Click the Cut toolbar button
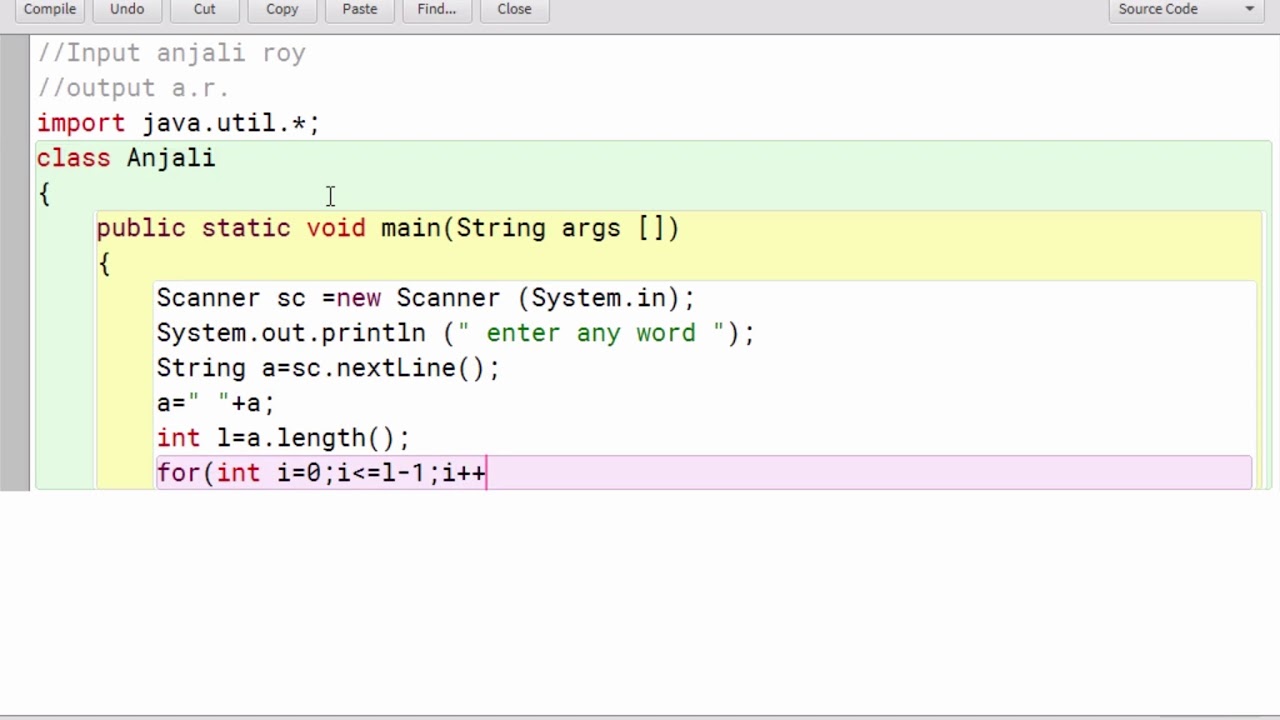Screen dimensions: 1280x720 pos(204,9)
